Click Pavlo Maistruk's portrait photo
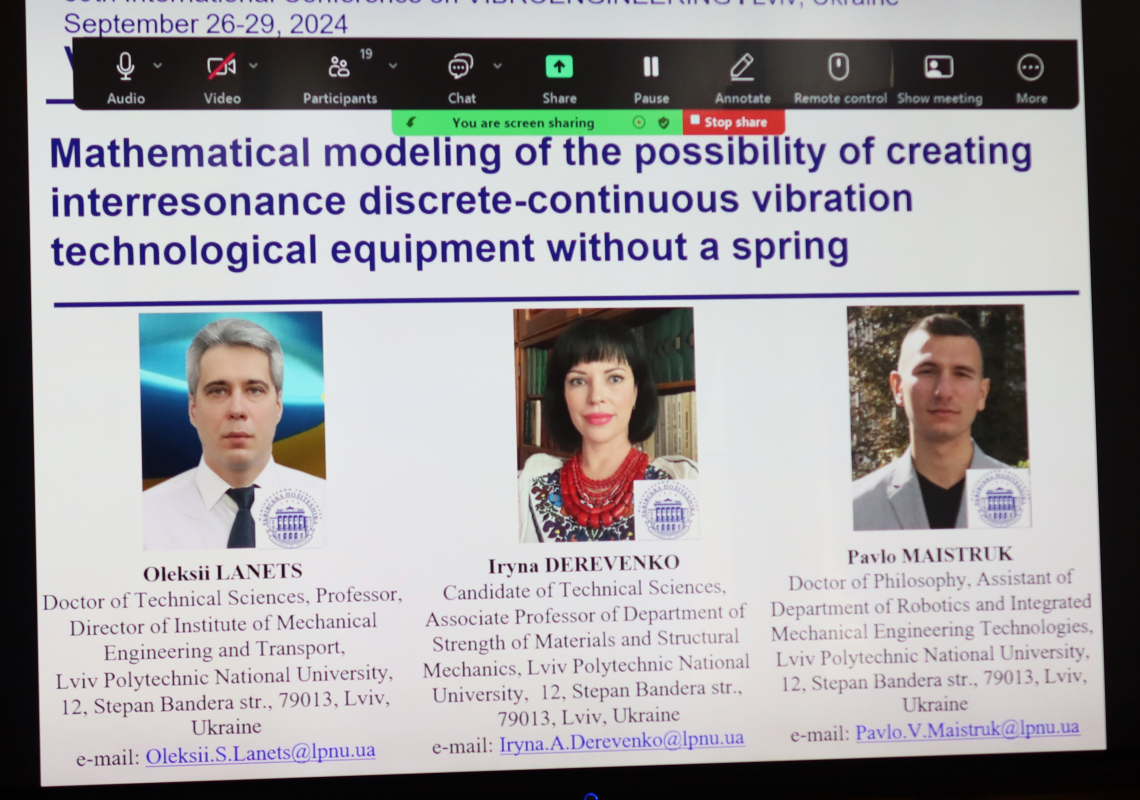The height and width of the screenshot is (800, 1140). [x=937, y=416]
